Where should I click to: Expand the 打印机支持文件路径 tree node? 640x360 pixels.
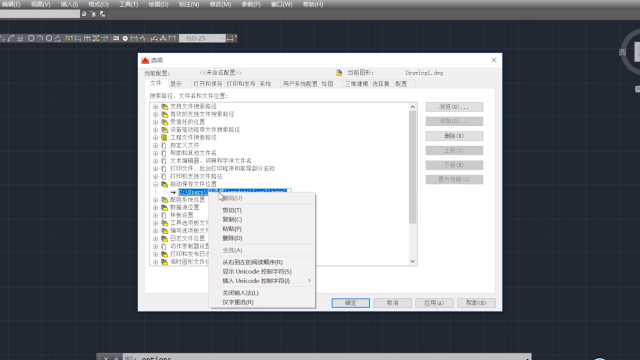click(x=156, y=176)
